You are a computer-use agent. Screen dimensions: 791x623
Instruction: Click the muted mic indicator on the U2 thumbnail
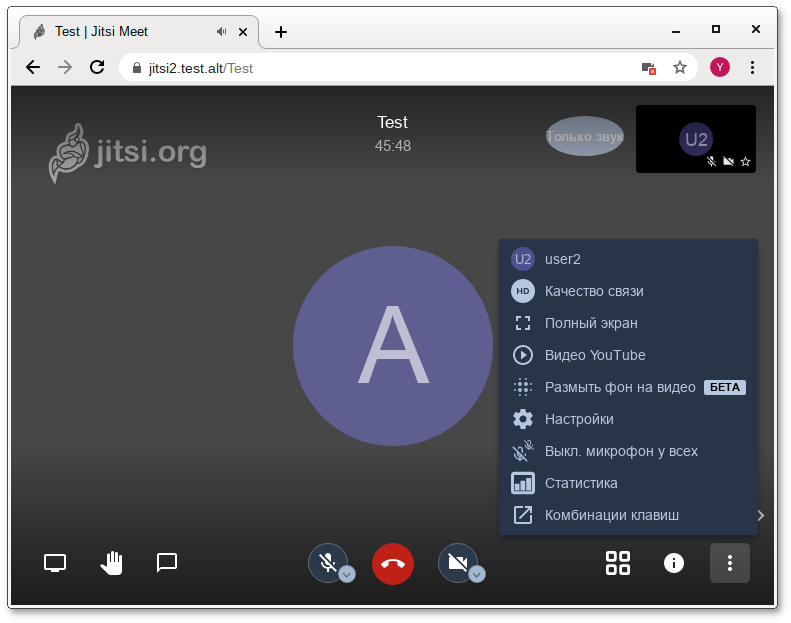click(711, 161)
